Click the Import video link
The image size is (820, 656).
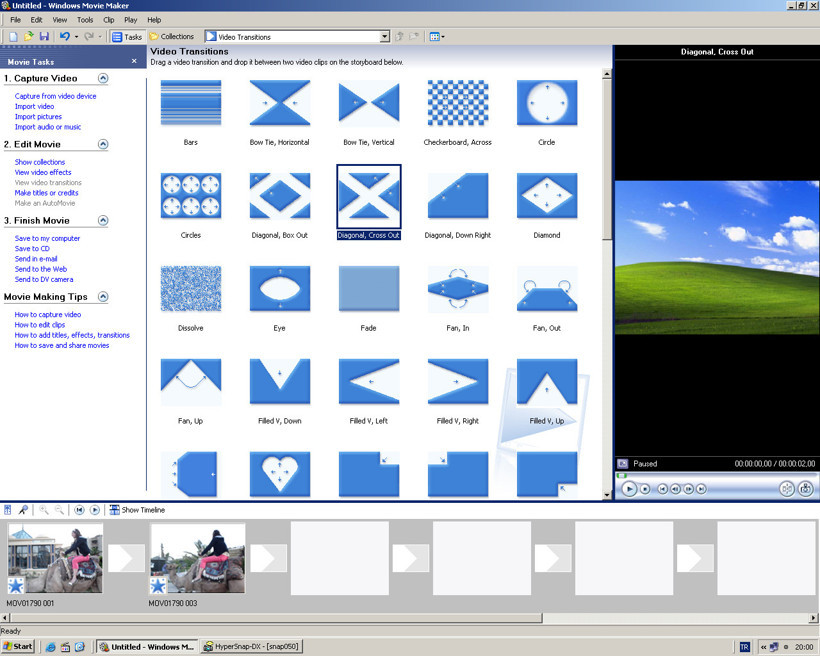(x=35, y=106)
